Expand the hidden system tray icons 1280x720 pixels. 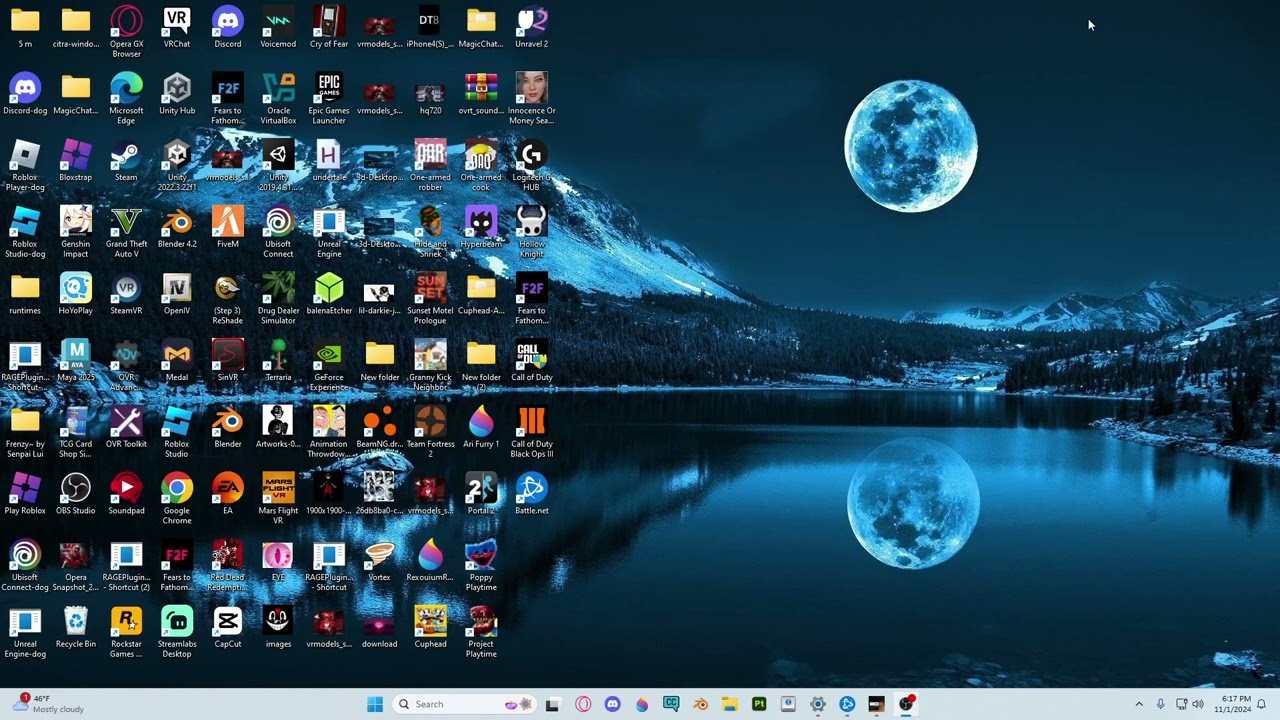pyautogui.click(x=1138, y=704)
